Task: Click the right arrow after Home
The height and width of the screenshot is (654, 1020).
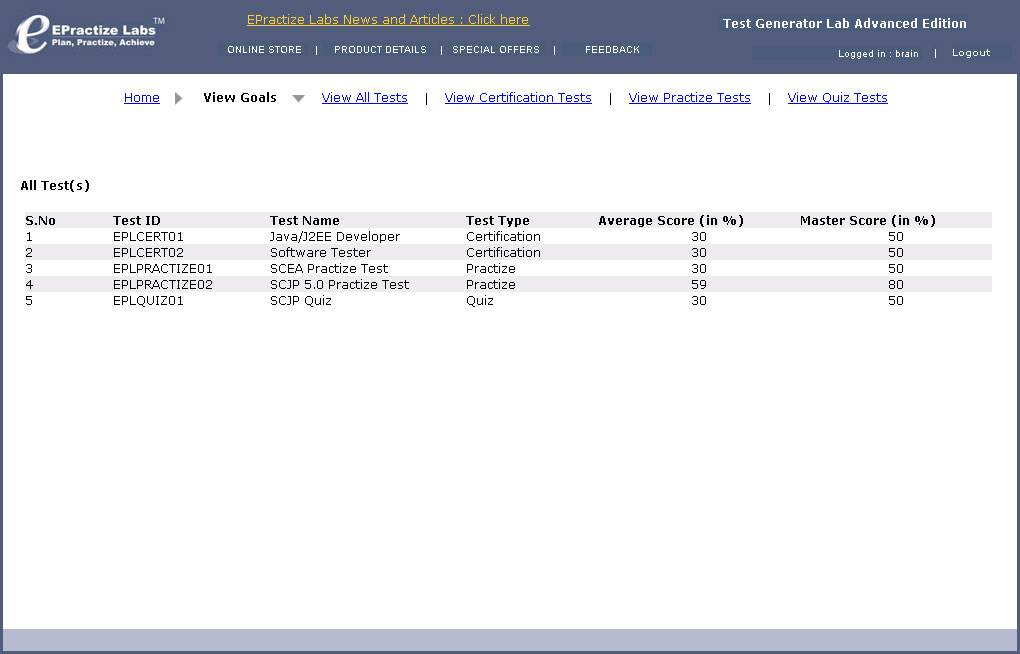Action: (x=179, y=98)
